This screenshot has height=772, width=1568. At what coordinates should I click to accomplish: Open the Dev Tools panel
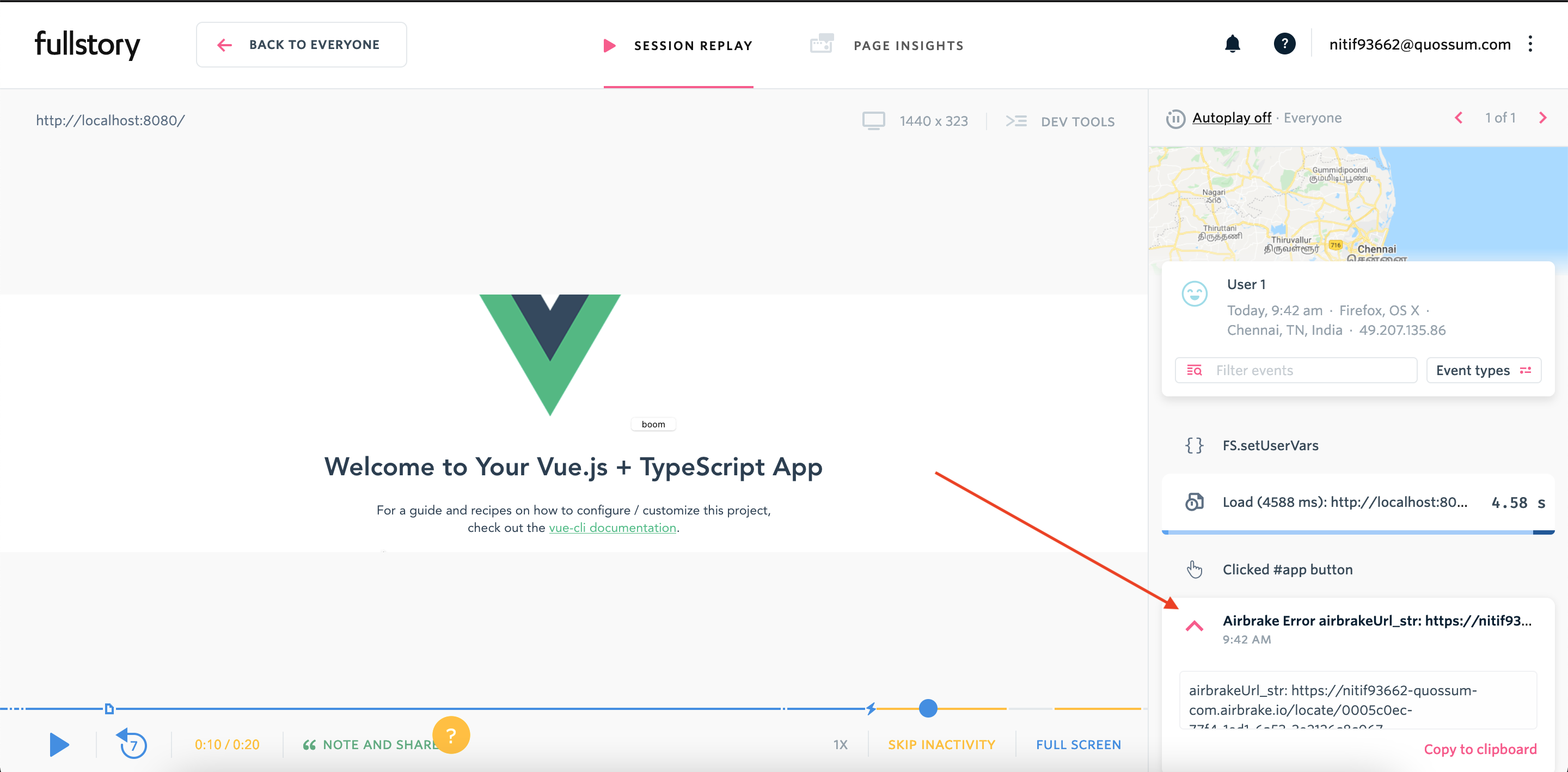point(1062,121)
